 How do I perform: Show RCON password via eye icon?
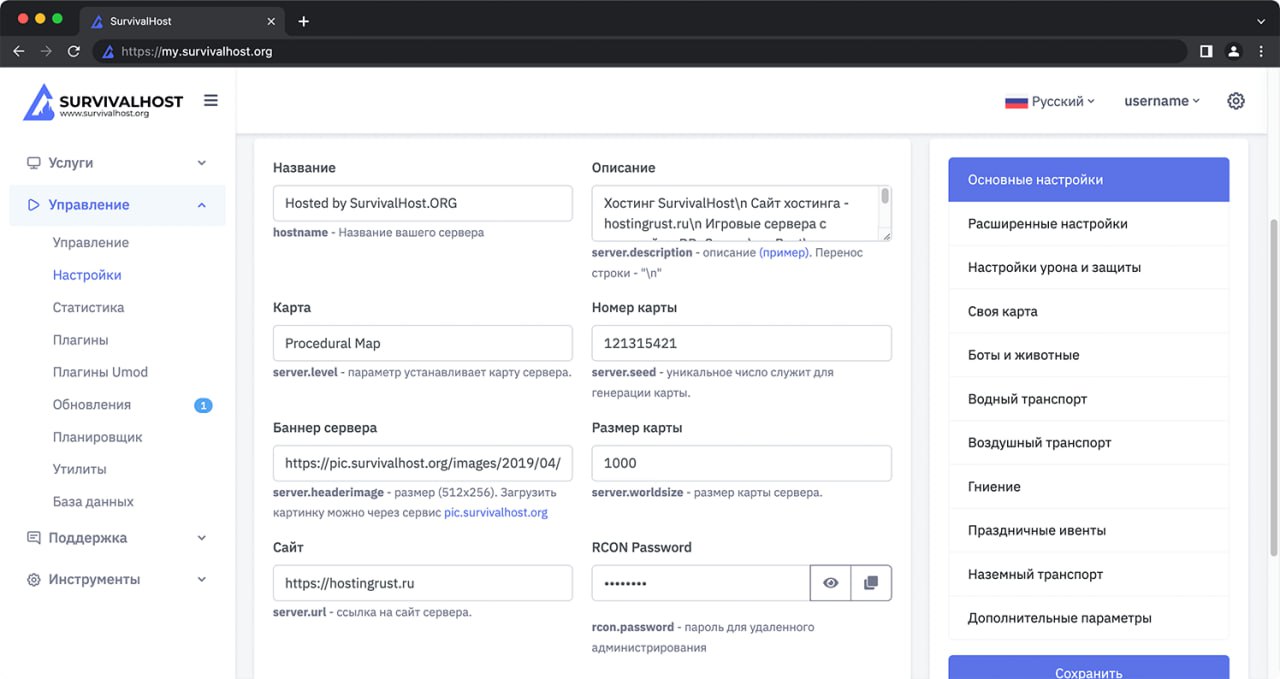(x=830, y=582)
